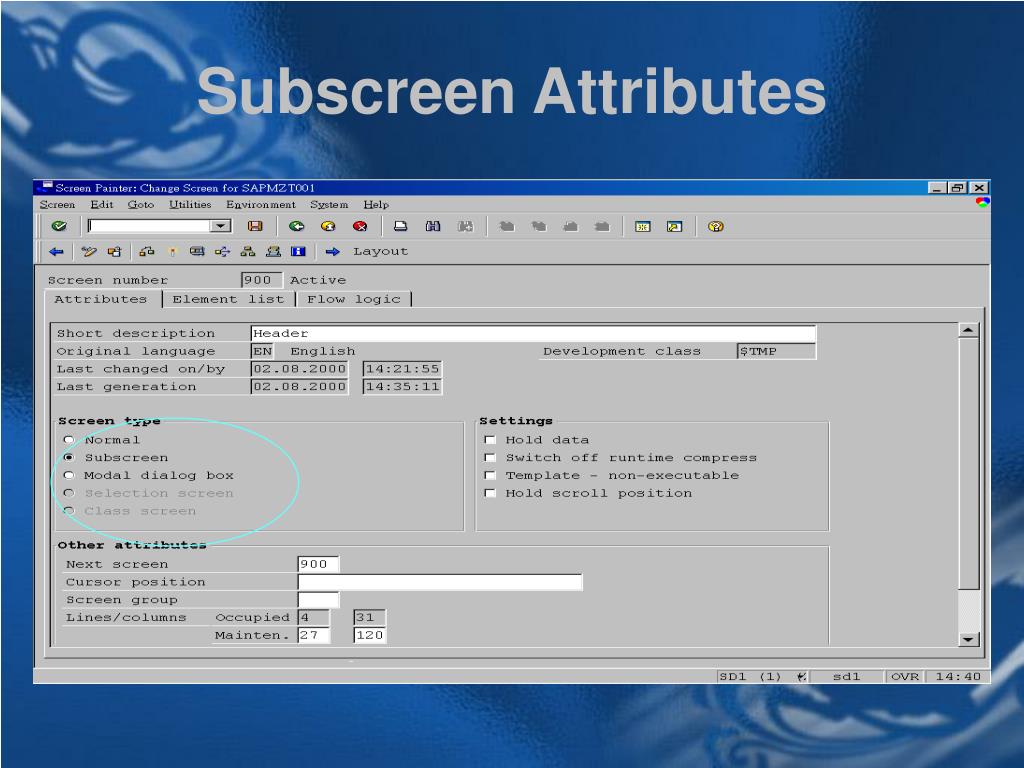Image resolution: width=1024 pixels, height=768 pixels.
Task: Click the Object list display icon
Action: [273, 251]
